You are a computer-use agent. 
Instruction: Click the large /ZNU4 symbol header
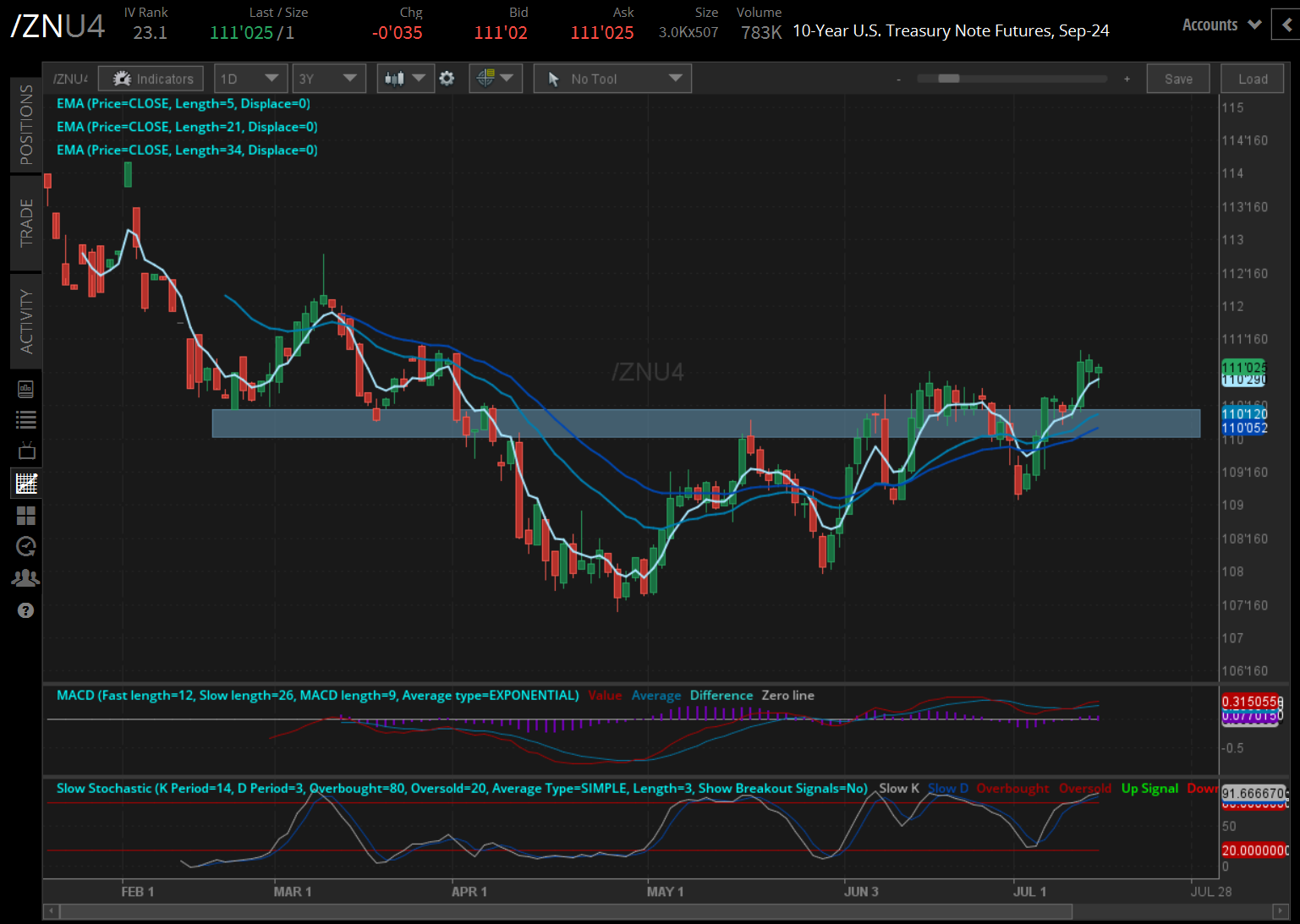58,26
